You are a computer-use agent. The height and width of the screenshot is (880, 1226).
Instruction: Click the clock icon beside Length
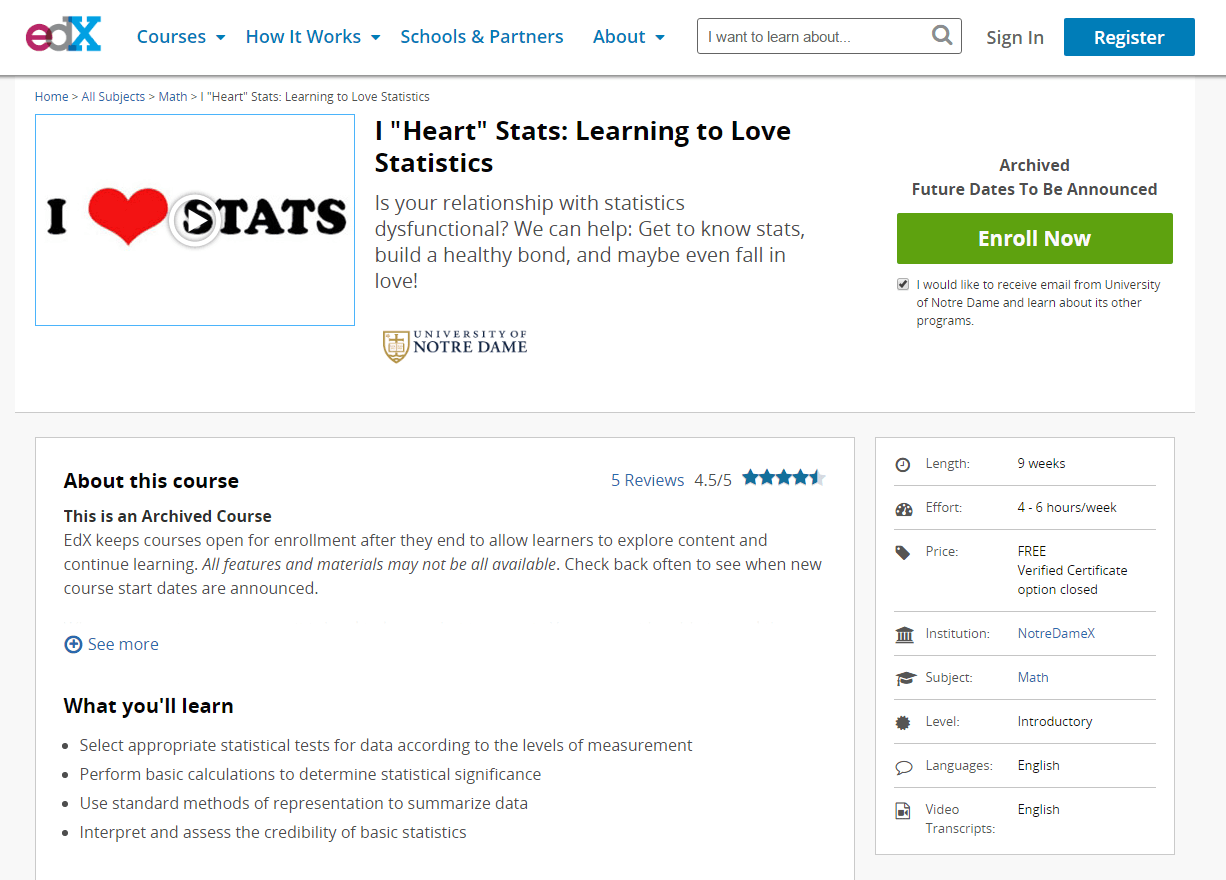click(903, 464)
